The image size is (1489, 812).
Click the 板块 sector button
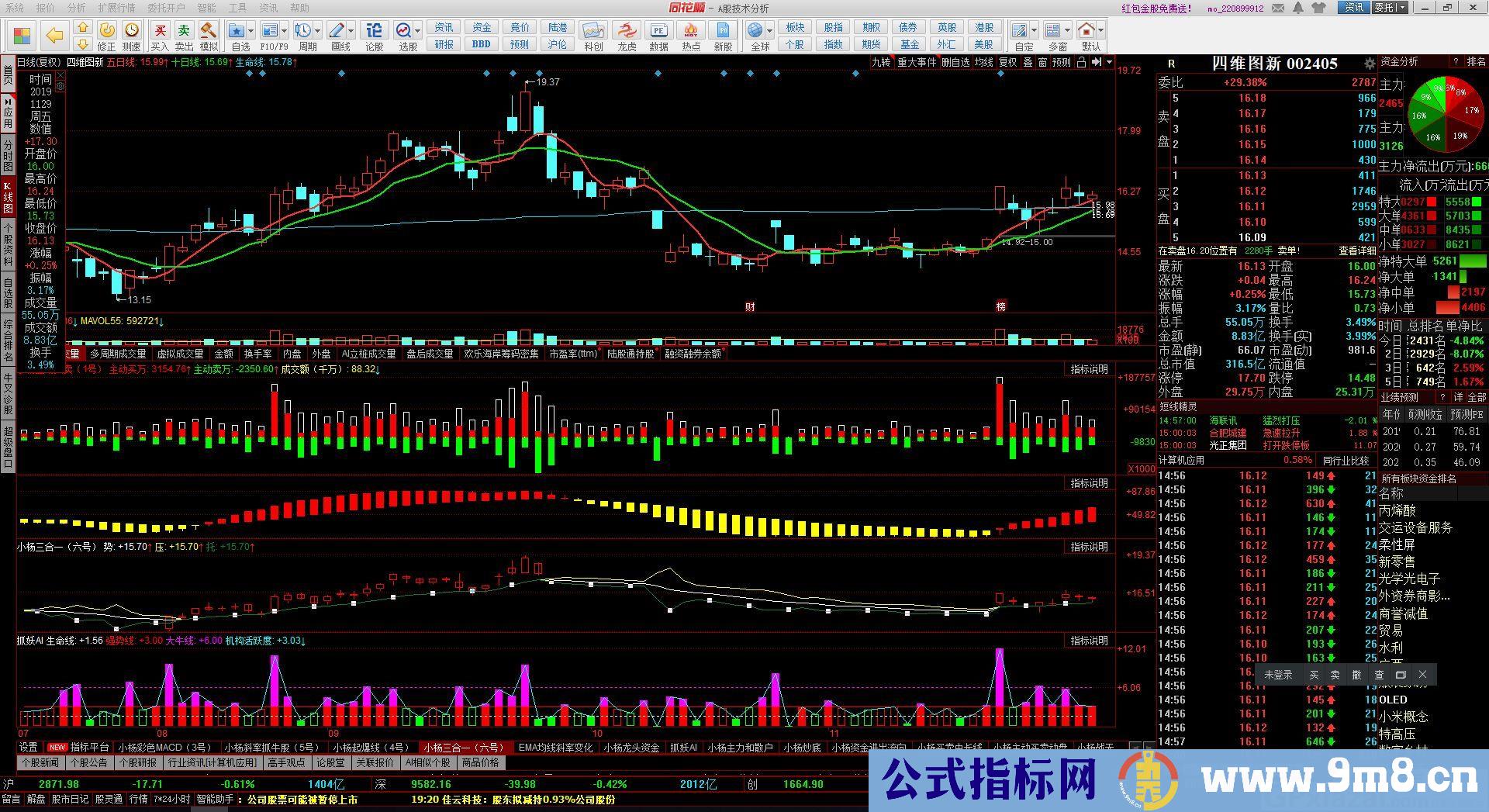(x=795, y=27)
